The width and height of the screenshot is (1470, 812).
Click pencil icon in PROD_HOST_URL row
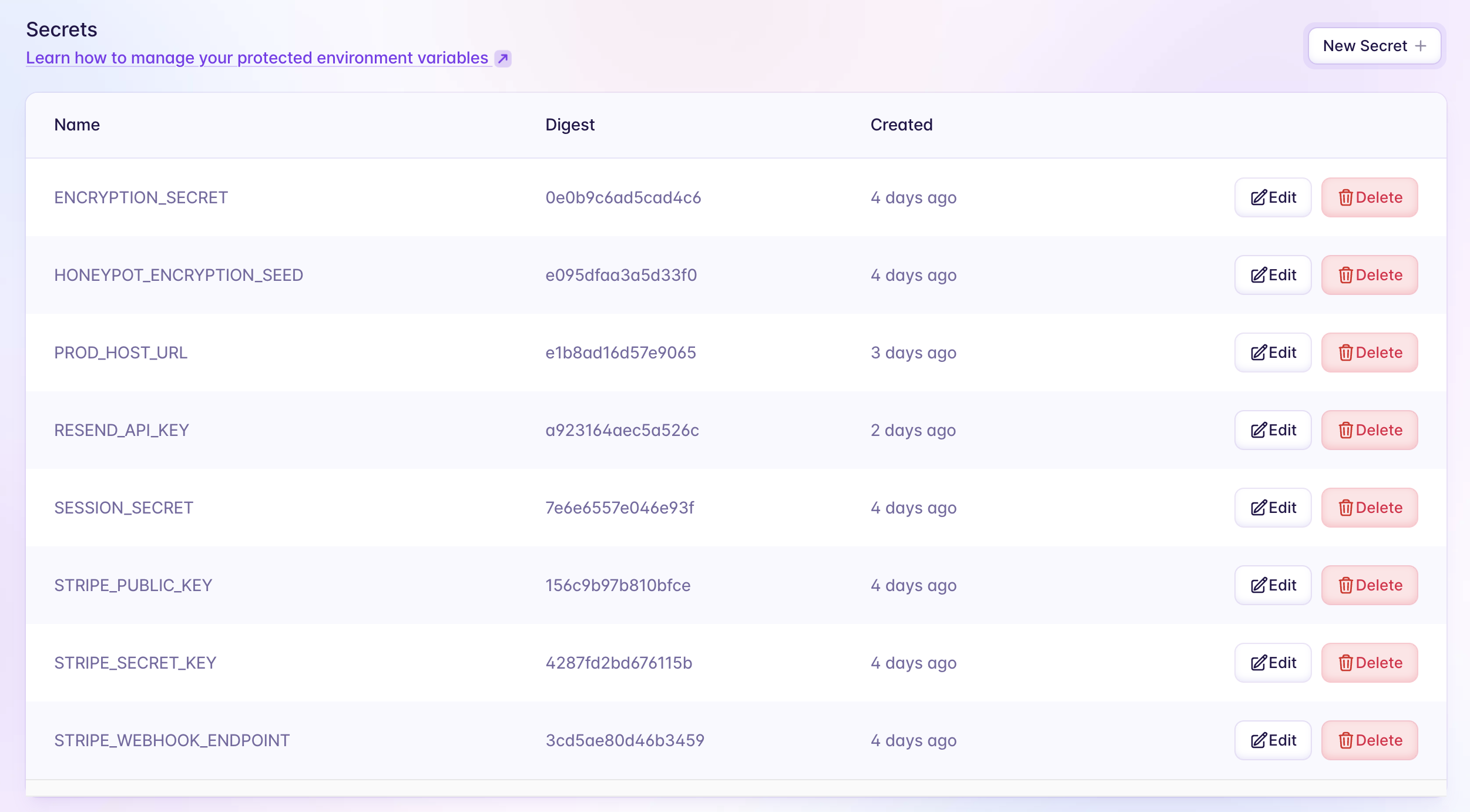1258,353
